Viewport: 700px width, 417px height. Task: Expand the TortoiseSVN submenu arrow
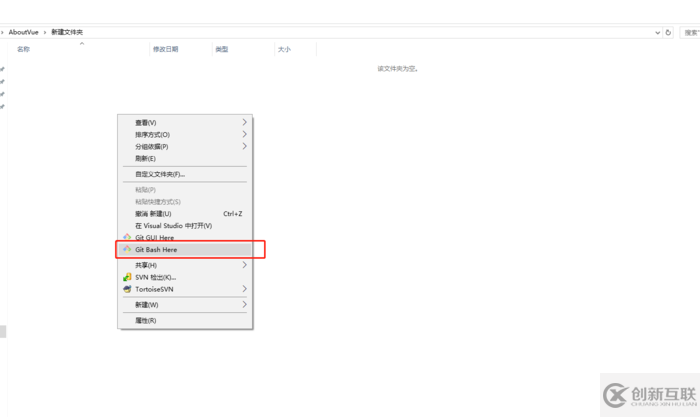(x=245, y=289)
